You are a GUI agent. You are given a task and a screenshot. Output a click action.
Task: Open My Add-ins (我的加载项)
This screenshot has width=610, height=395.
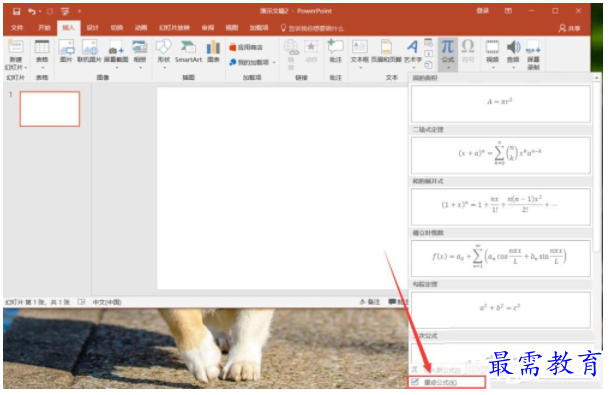click(249, 62)
